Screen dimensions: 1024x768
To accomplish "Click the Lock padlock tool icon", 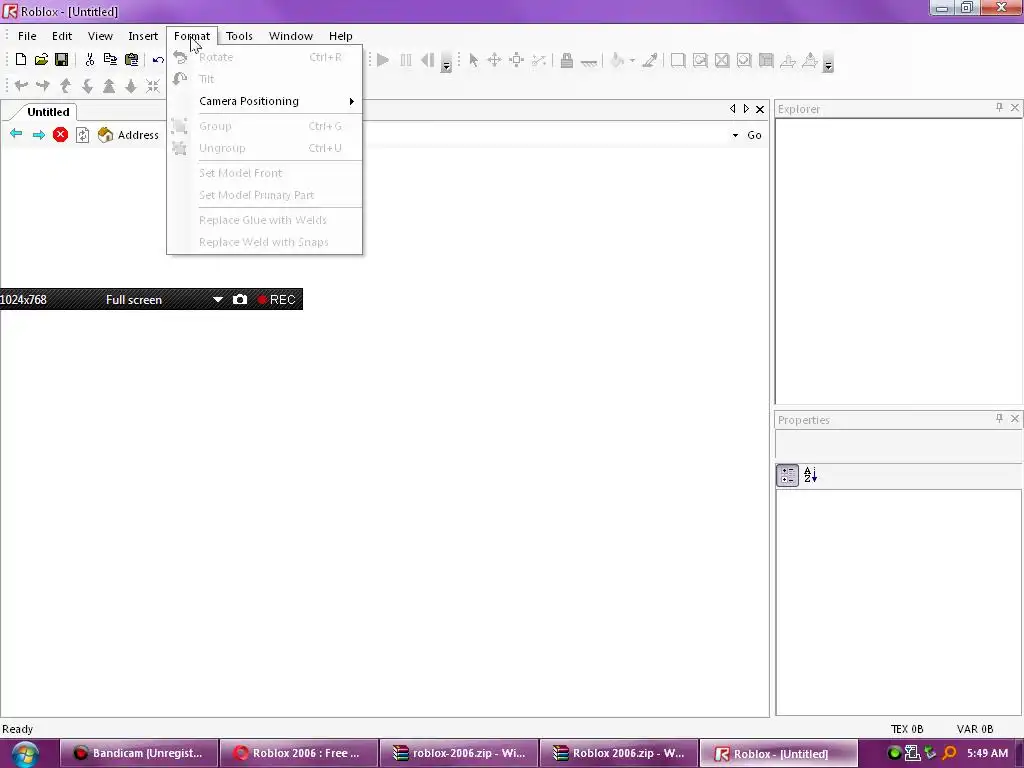I will click(566, 61).
